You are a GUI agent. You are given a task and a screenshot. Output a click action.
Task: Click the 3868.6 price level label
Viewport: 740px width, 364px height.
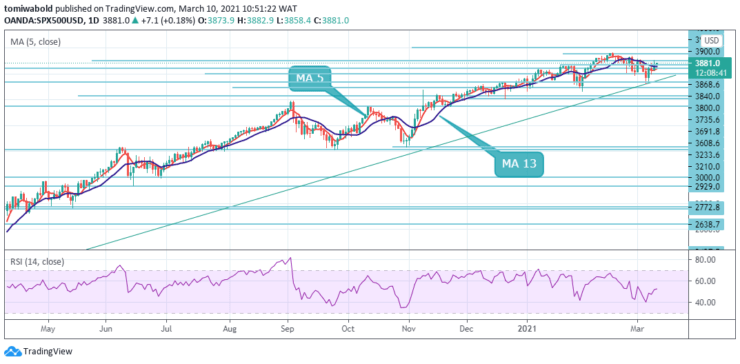(708, 85)
